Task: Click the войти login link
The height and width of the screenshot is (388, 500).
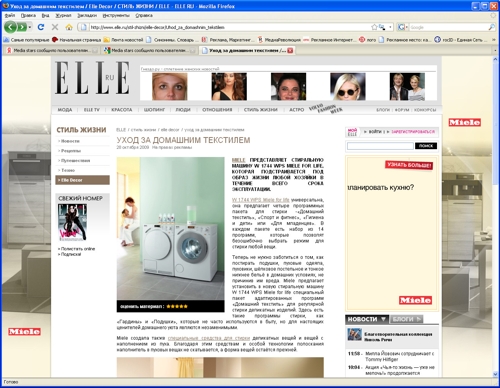Action: coord(375,132)
